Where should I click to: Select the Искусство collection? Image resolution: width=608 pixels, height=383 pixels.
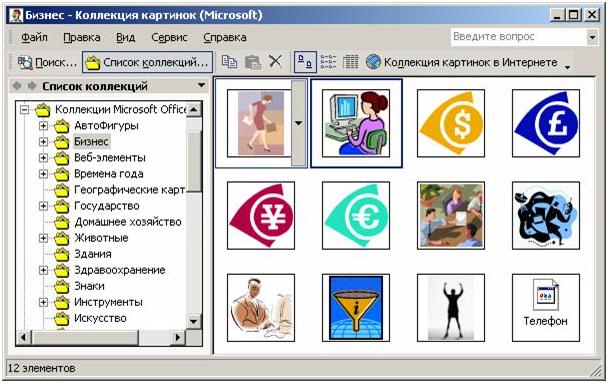coord(100,318)
